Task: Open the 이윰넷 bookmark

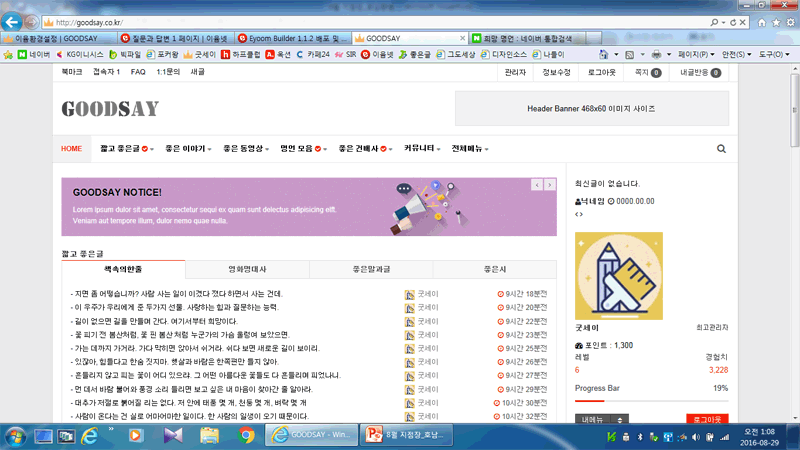Action: [377, 55]
